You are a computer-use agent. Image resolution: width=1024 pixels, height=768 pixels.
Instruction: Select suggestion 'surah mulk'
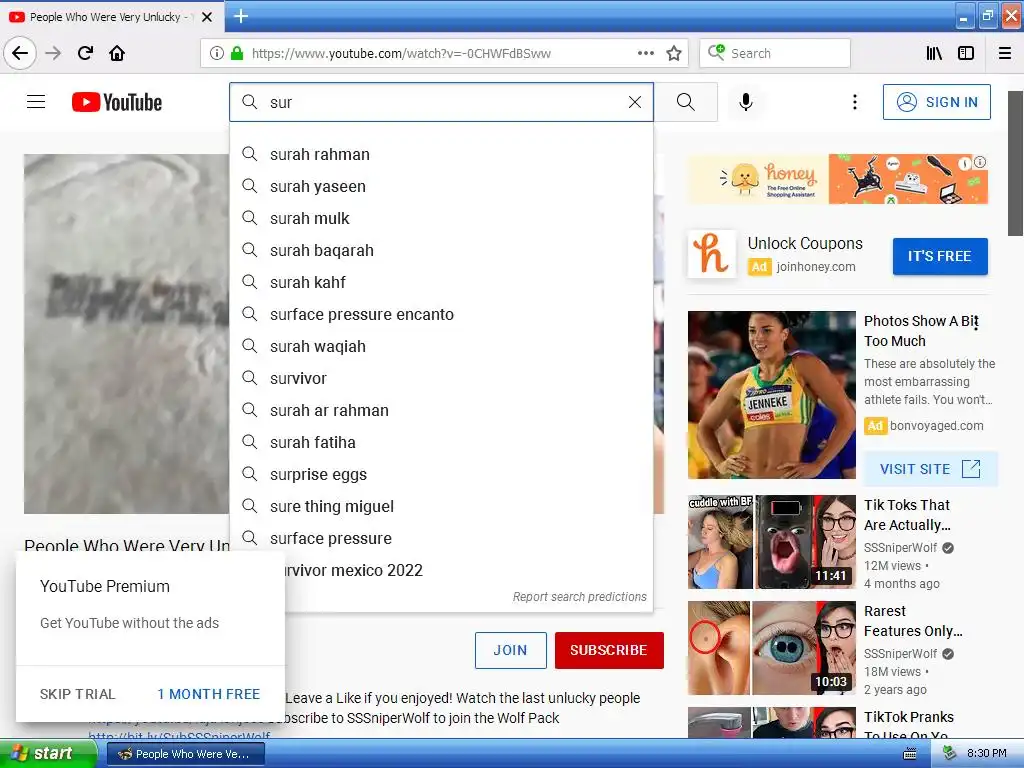pos(441,218)
